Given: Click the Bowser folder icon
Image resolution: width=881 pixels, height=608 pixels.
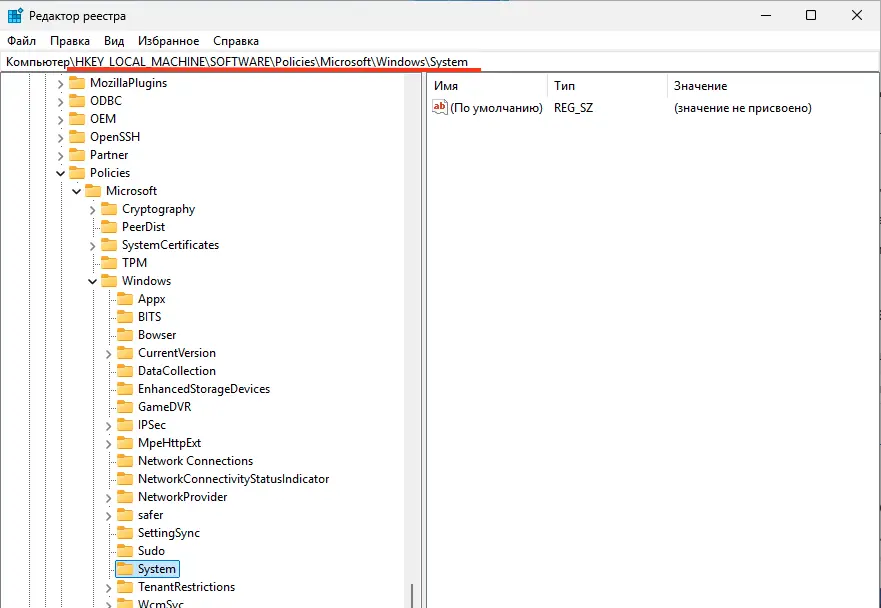Looking at the screenshot, I should pos(125,334).
